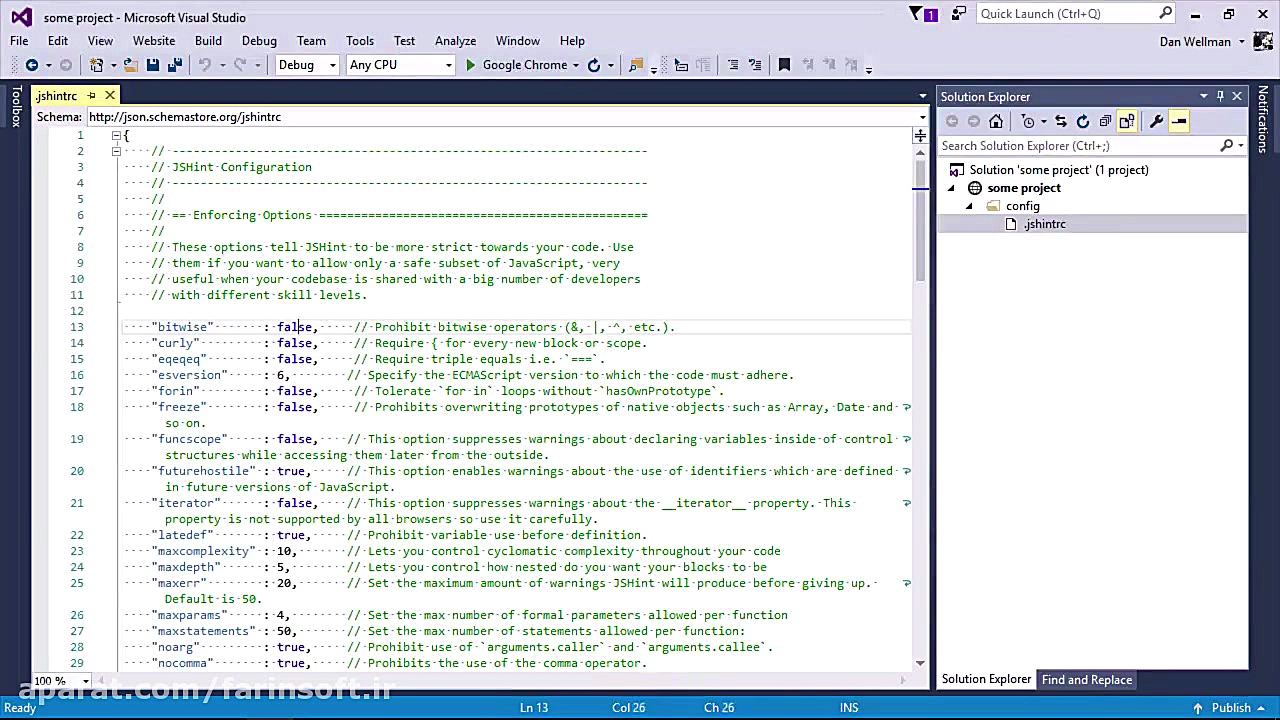Viewport: 1280px width, 720px height.
Task: Click search magnifier in Solution Explorer
Action: (1227, 146)
